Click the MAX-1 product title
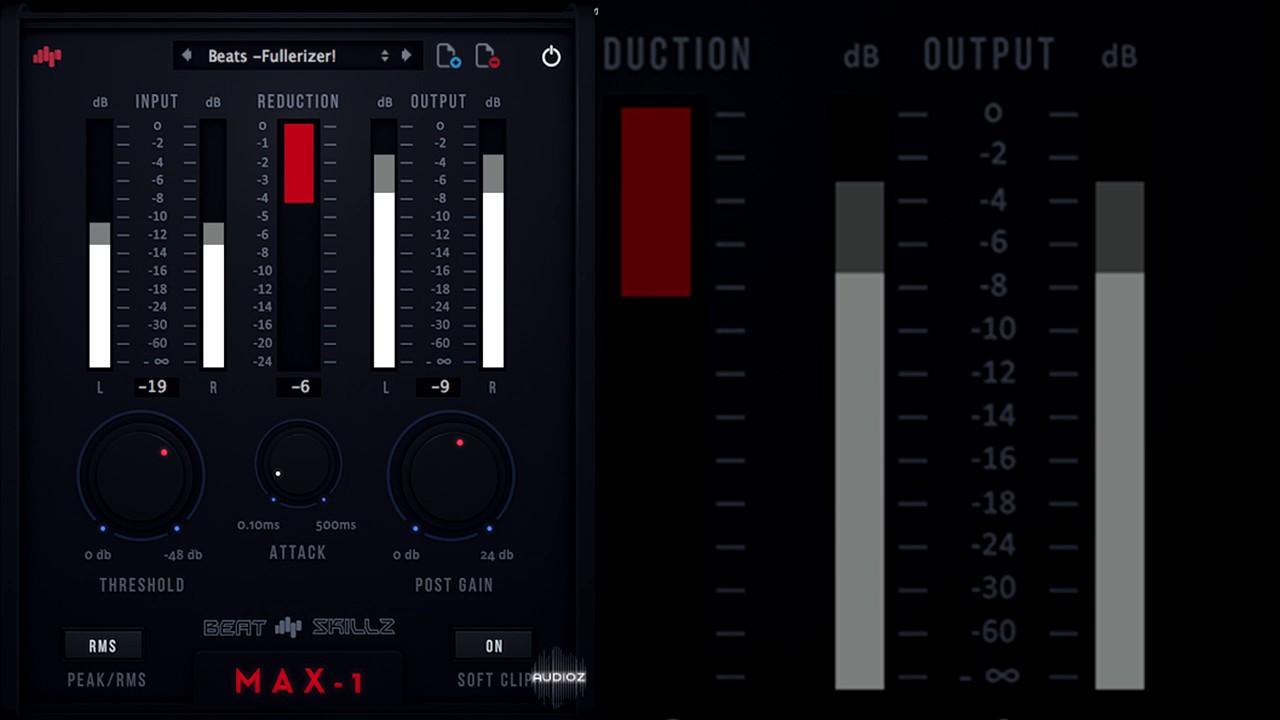1280x720 pixels. 300,683
